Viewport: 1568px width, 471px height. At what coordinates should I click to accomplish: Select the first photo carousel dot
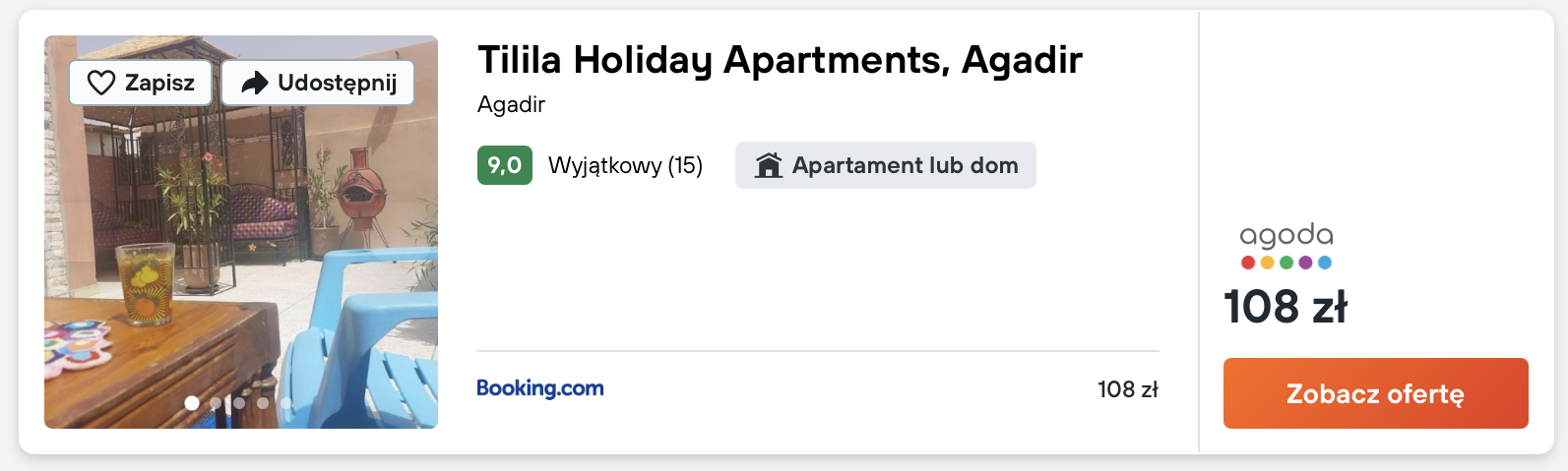click(192, 402)
